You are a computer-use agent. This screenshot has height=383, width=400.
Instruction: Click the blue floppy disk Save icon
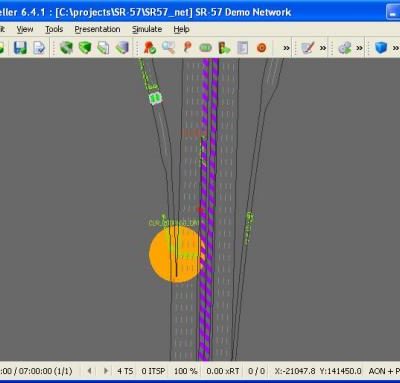(20, 48)
